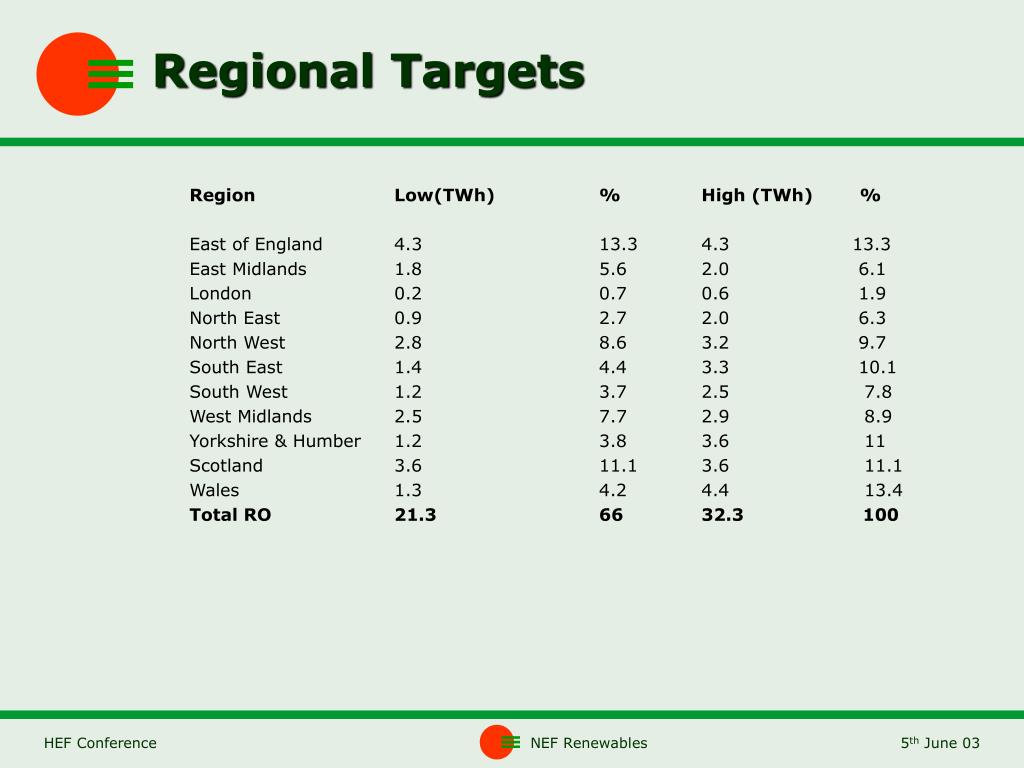Image resolution: width=1024 pixels, height=768 pixels.
Task: Click the % header right of Low(TWh)
Action: pos(609,195)
